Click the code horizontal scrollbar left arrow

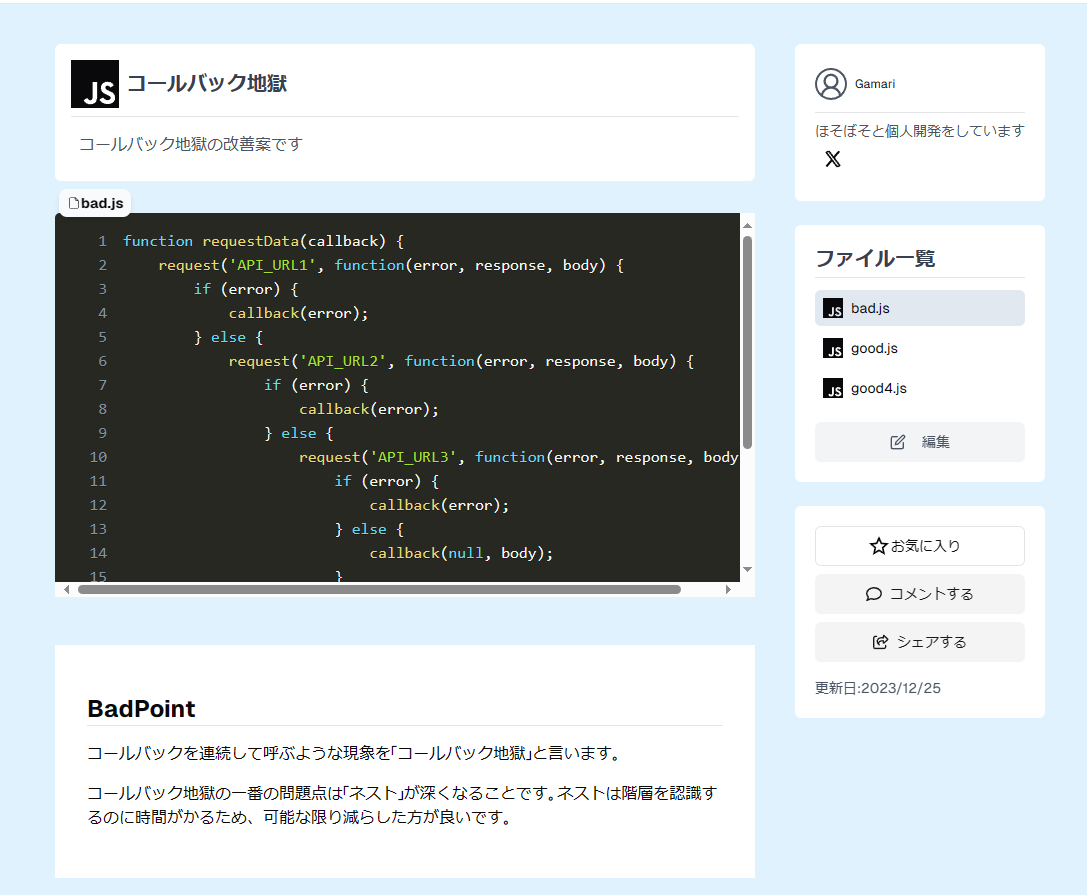[x=67, y=590]
